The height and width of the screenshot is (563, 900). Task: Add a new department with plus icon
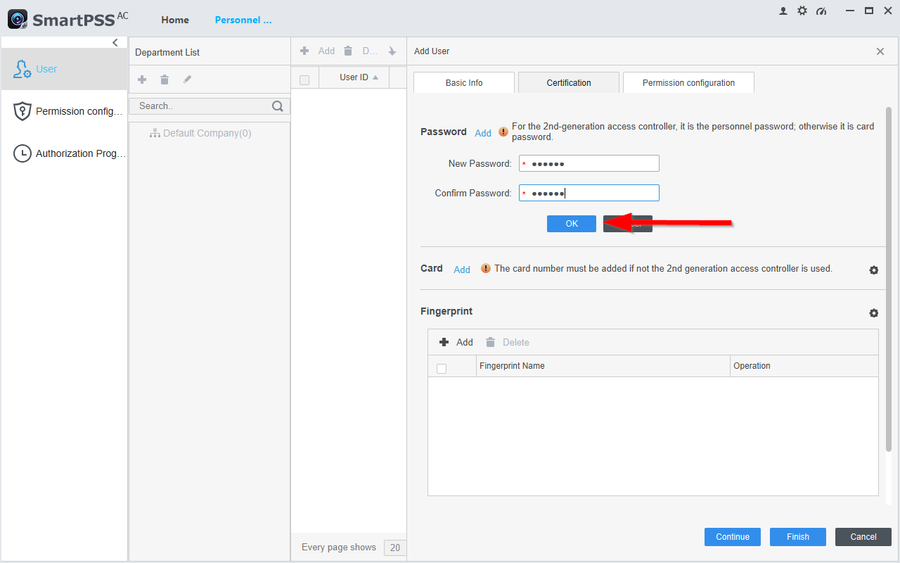point(142,79)
